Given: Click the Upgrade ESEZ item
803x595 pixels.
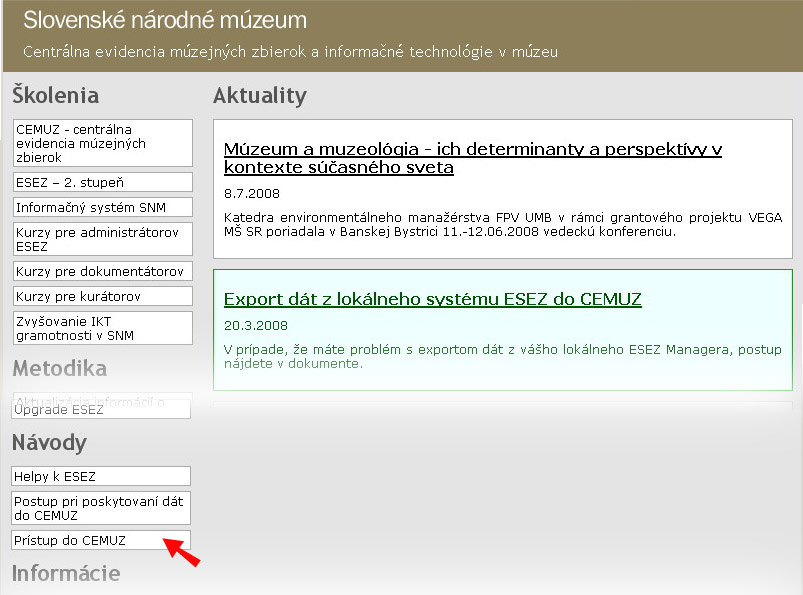Looking at the screenshot, I should (x=101, y=409).
